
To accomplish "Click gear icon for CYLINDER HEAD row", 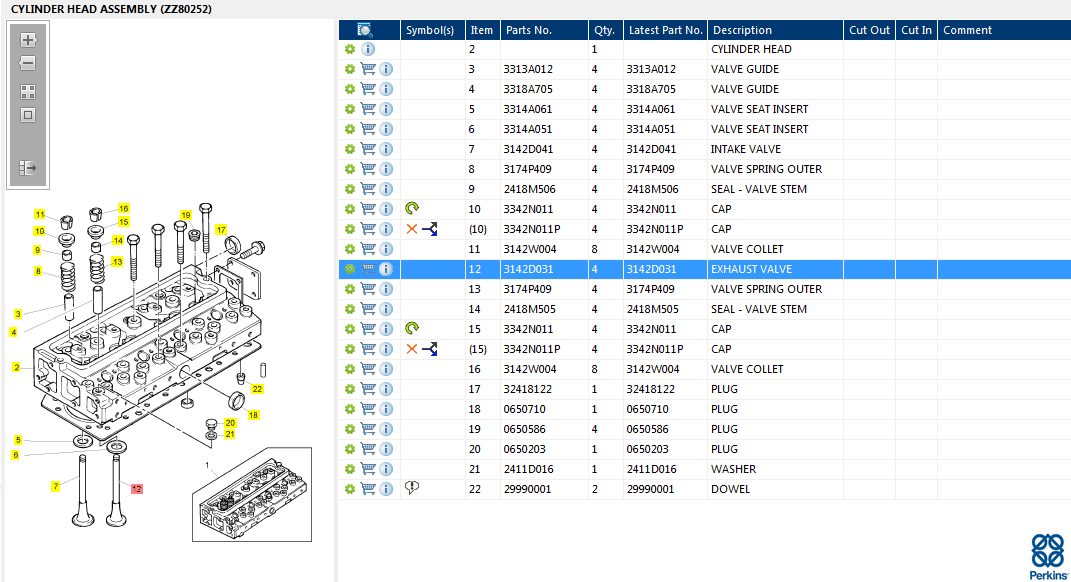I will point(350,49).
